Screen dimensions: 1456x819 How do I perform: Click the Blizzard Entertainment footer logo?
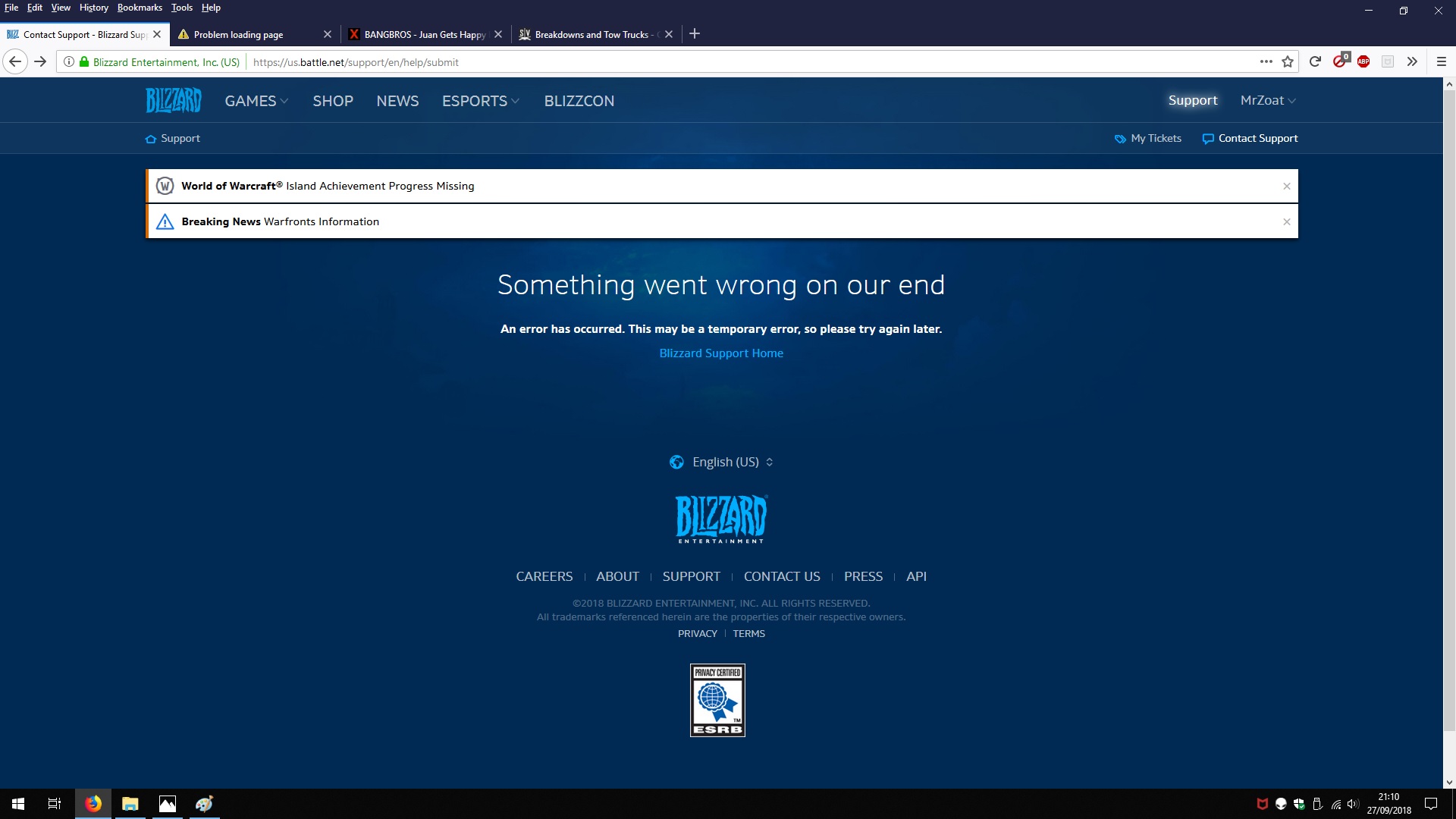721,519
